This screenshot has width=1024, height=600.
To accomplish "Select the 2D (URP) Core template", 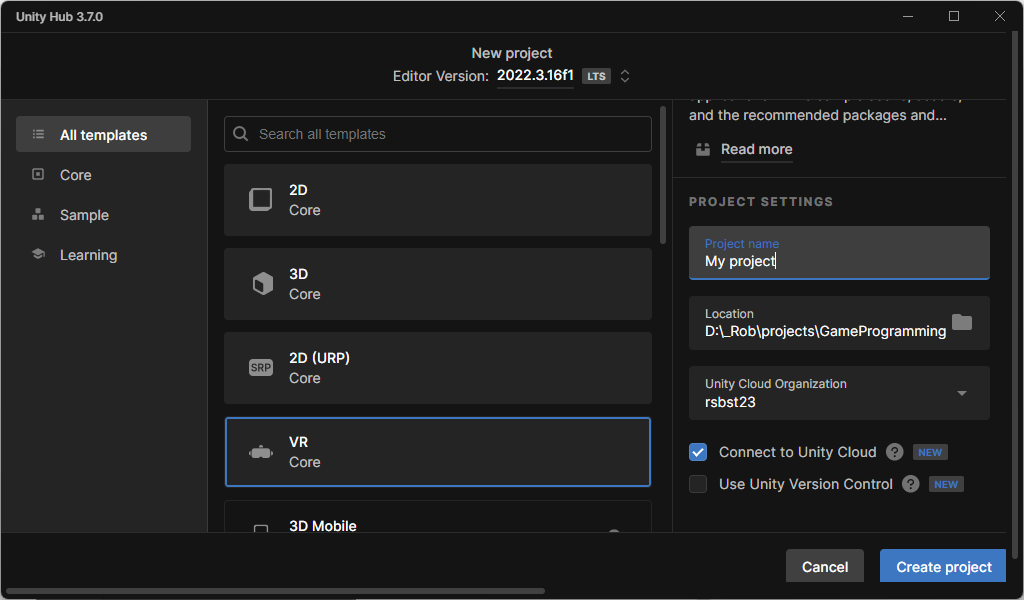I will click(x=438, y=368).
